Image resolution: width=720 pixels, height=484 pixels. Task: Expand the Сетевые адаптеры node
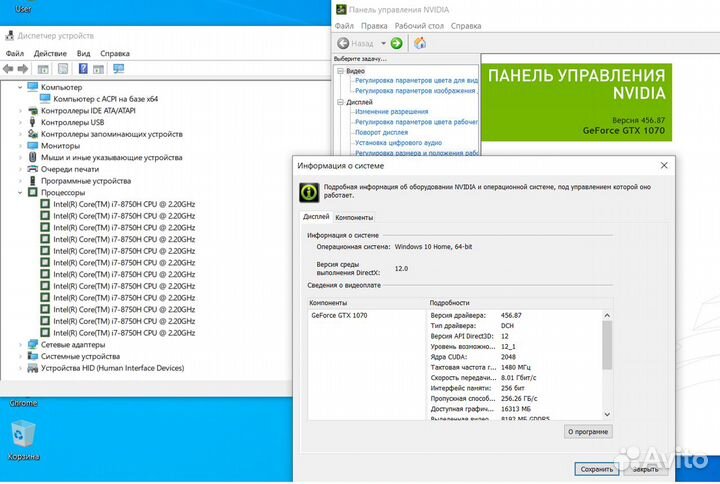pyautogui.click(x=20, y=344)
